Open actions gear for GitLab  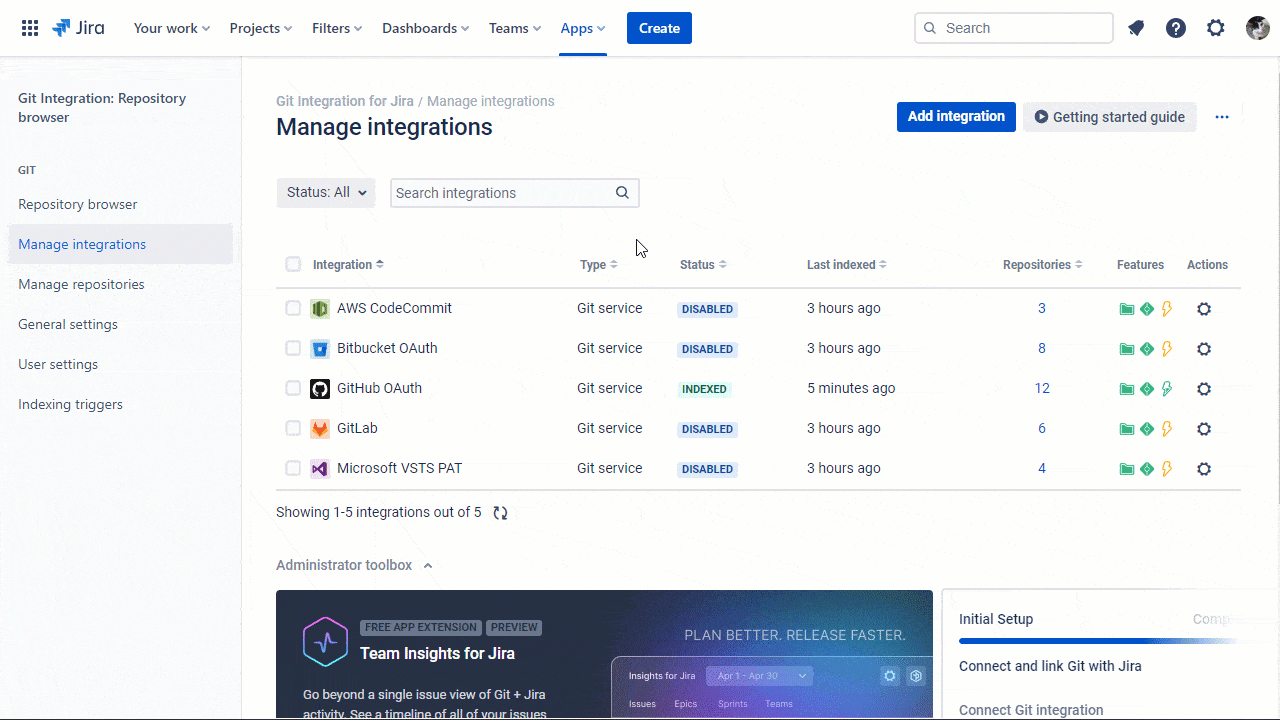click(x=1204, y=429)
